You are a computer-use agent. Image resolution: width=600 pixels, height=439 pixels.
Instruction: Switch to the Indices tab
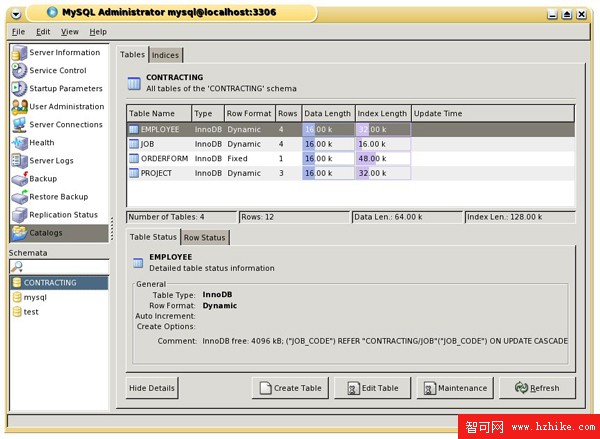[x=165, y=55]
